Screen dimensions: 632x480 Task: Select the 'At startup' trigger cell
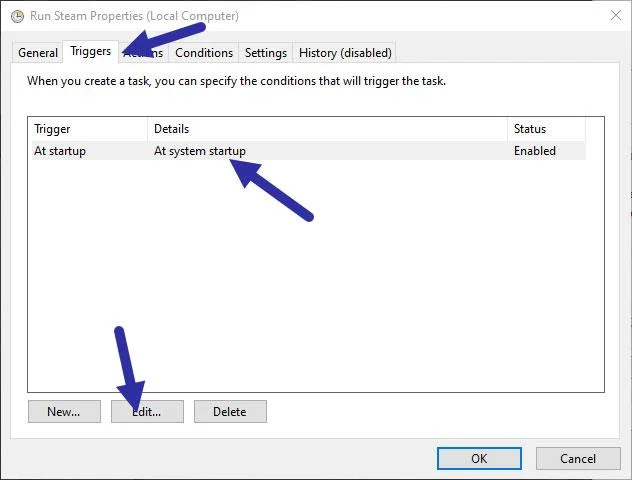(x=89, y=151)
